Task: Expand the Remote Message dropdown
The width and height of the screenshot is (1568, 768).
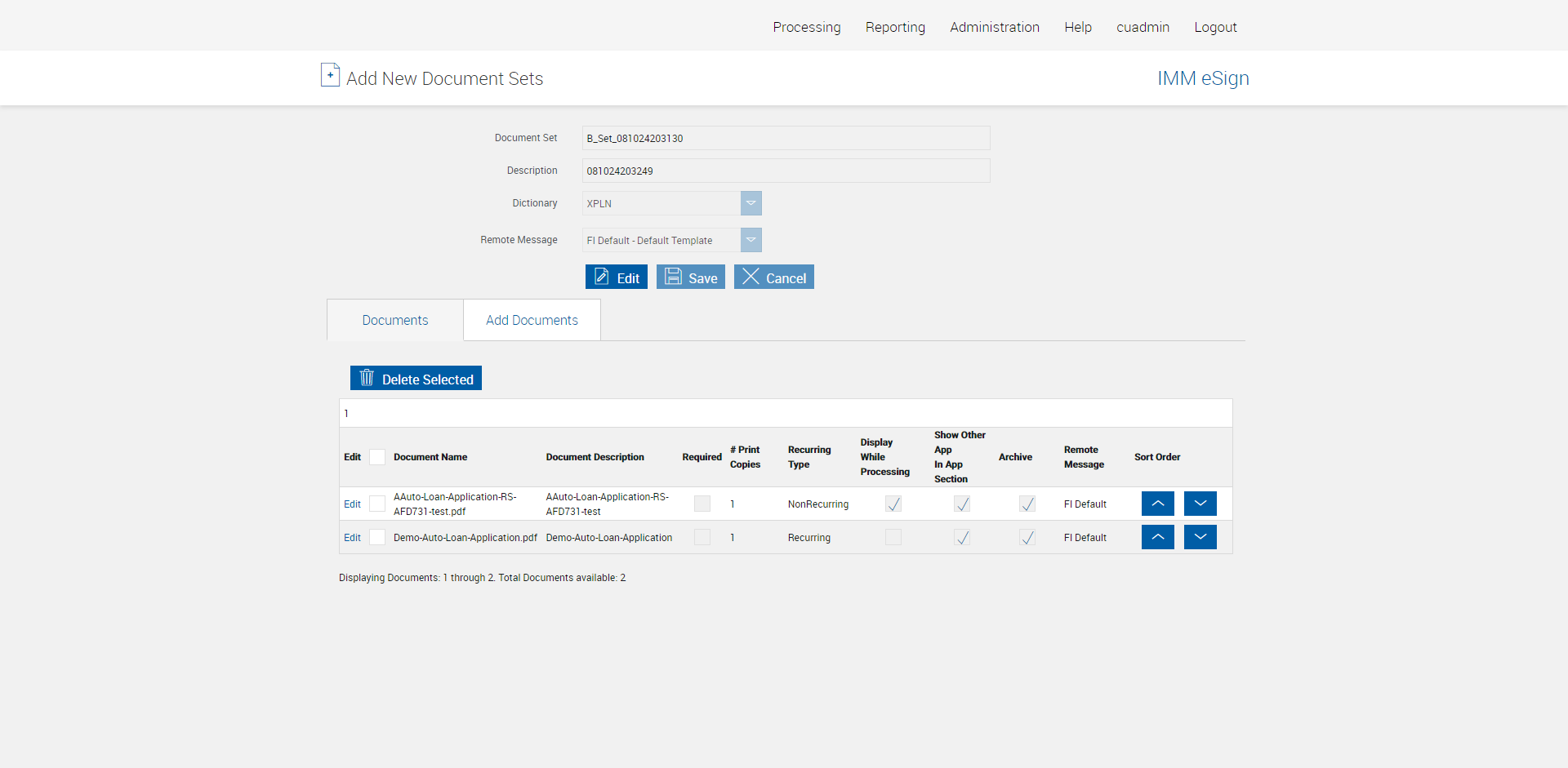Action: click(751, 240)
